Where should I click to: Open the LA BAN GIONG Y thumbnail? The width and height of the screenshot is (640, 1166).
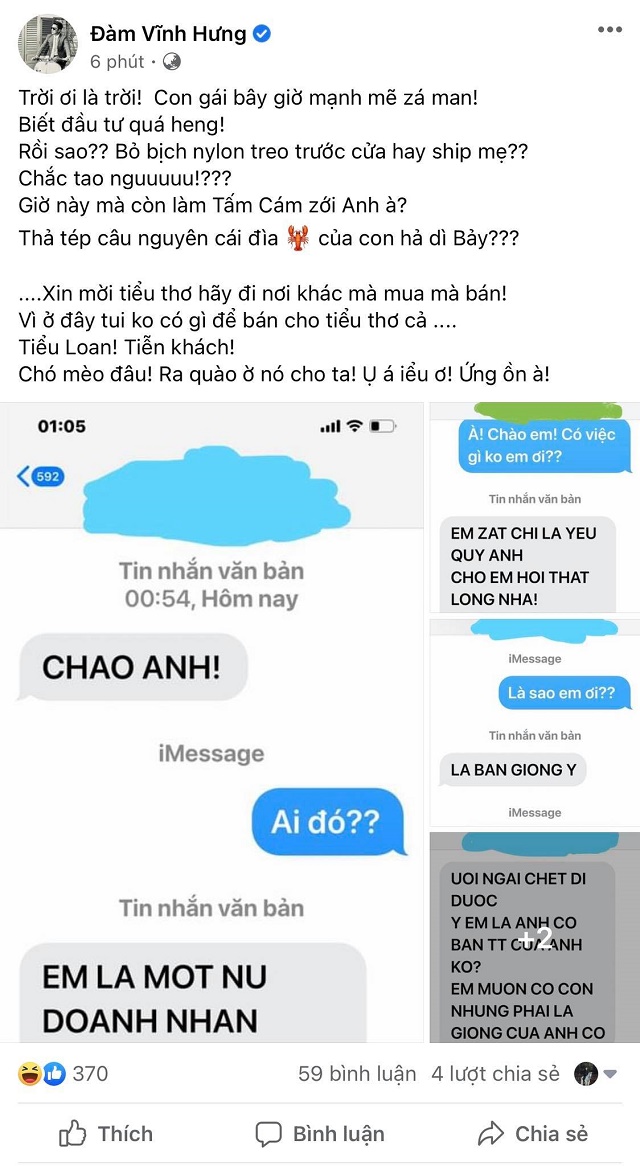534,722
